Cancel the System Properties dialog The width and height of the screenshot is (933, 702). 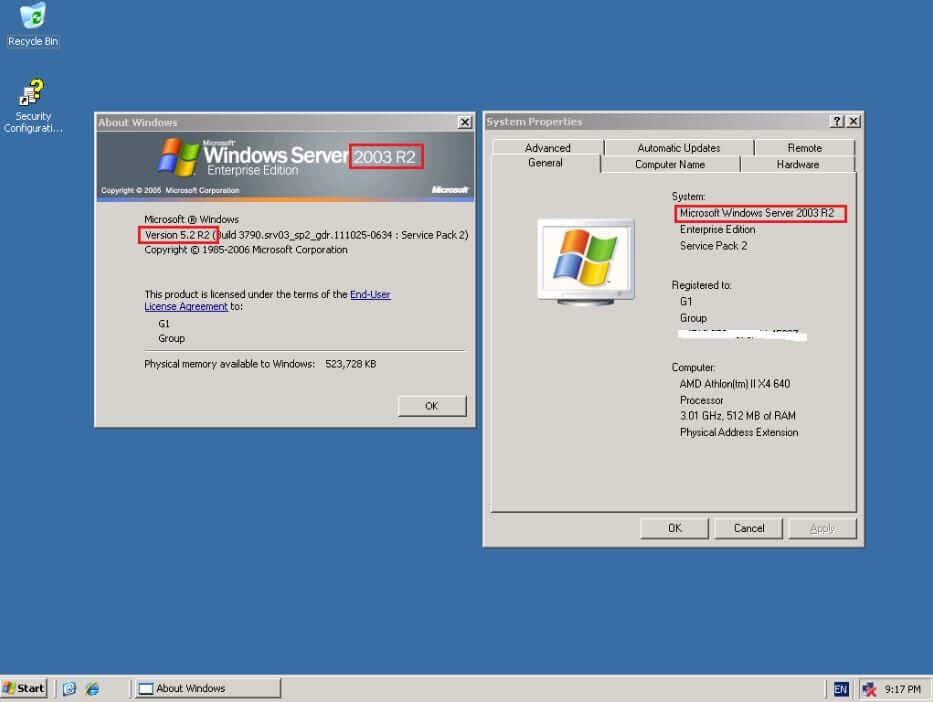748,528
